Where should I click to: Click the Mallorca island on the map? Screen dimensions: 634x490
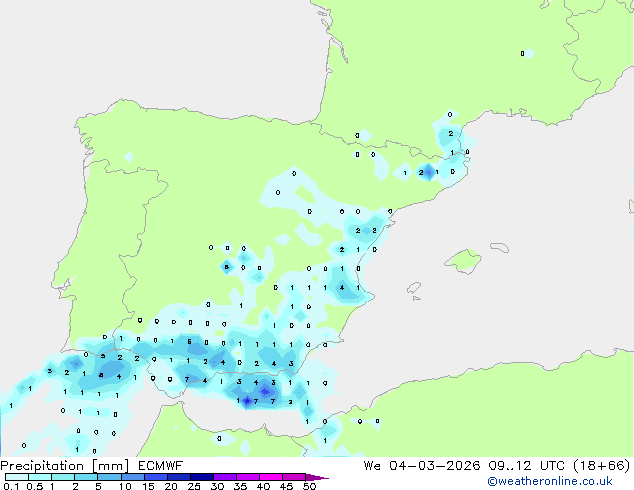pos(463,261)
